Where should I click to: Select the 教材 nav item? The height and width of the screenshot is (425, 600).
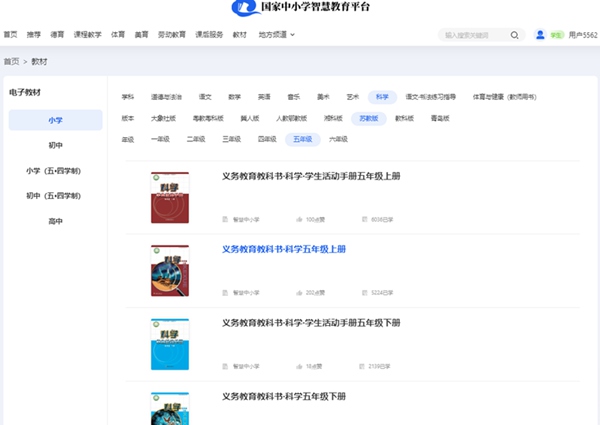240,34
